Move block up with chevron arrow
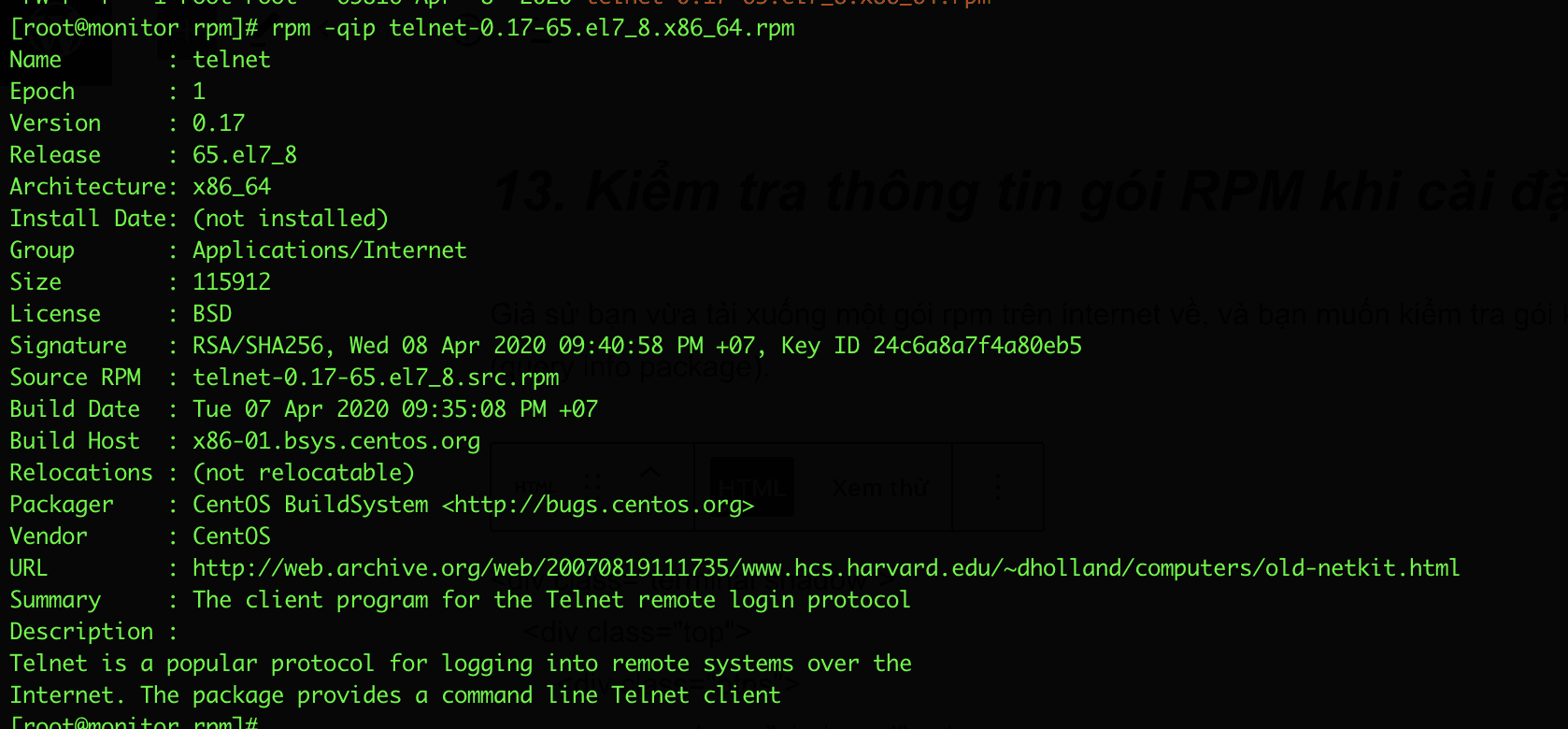Viewport: 1568px width, 729px height. [x=650, y=473]
